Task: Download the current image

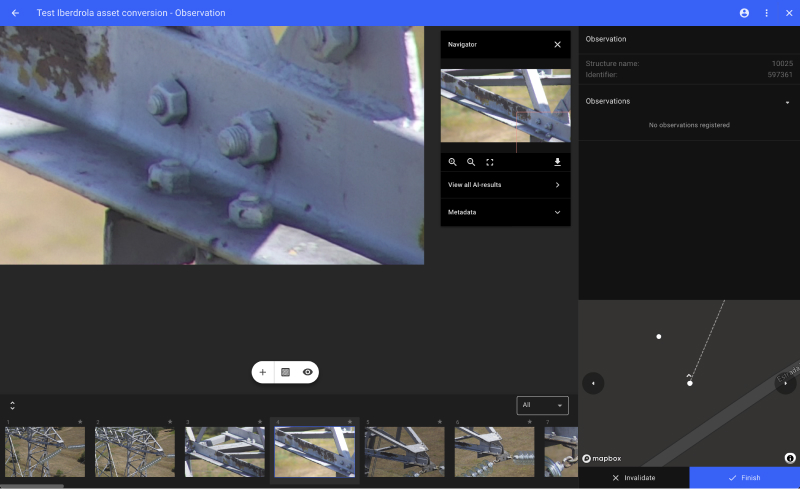Action: click(557, 162)
